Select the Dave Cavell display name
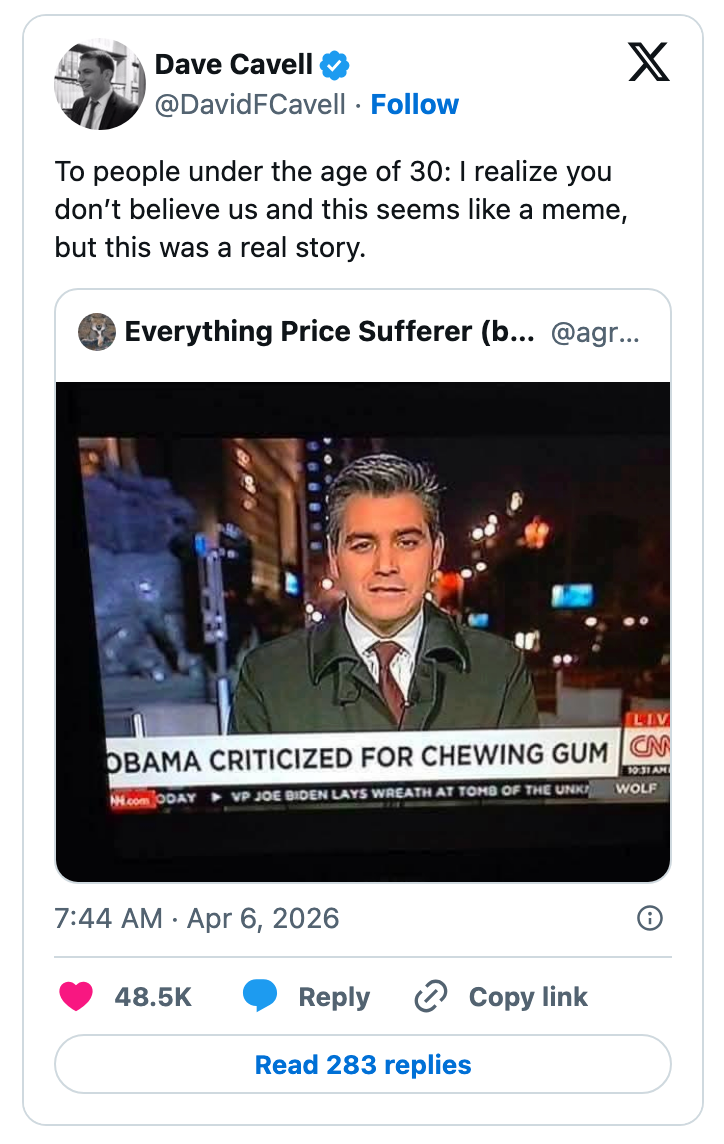The image size is (724, 1144). coord(234,64)
